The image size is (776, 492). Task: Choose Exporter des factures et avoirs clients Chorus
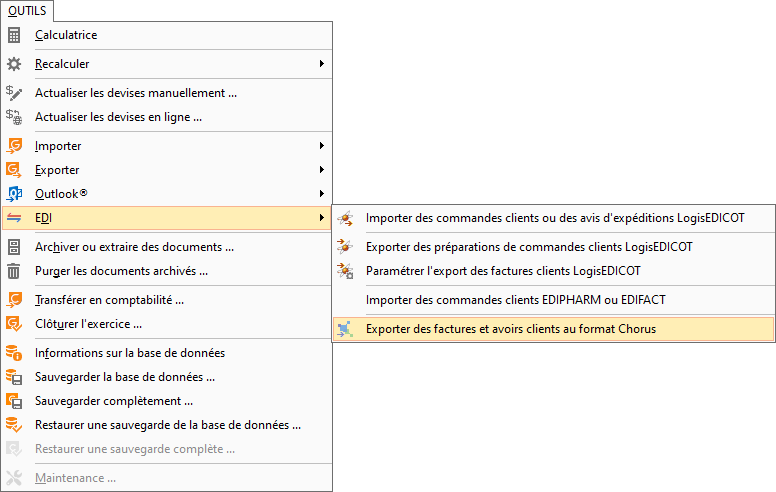pos(553,329)
